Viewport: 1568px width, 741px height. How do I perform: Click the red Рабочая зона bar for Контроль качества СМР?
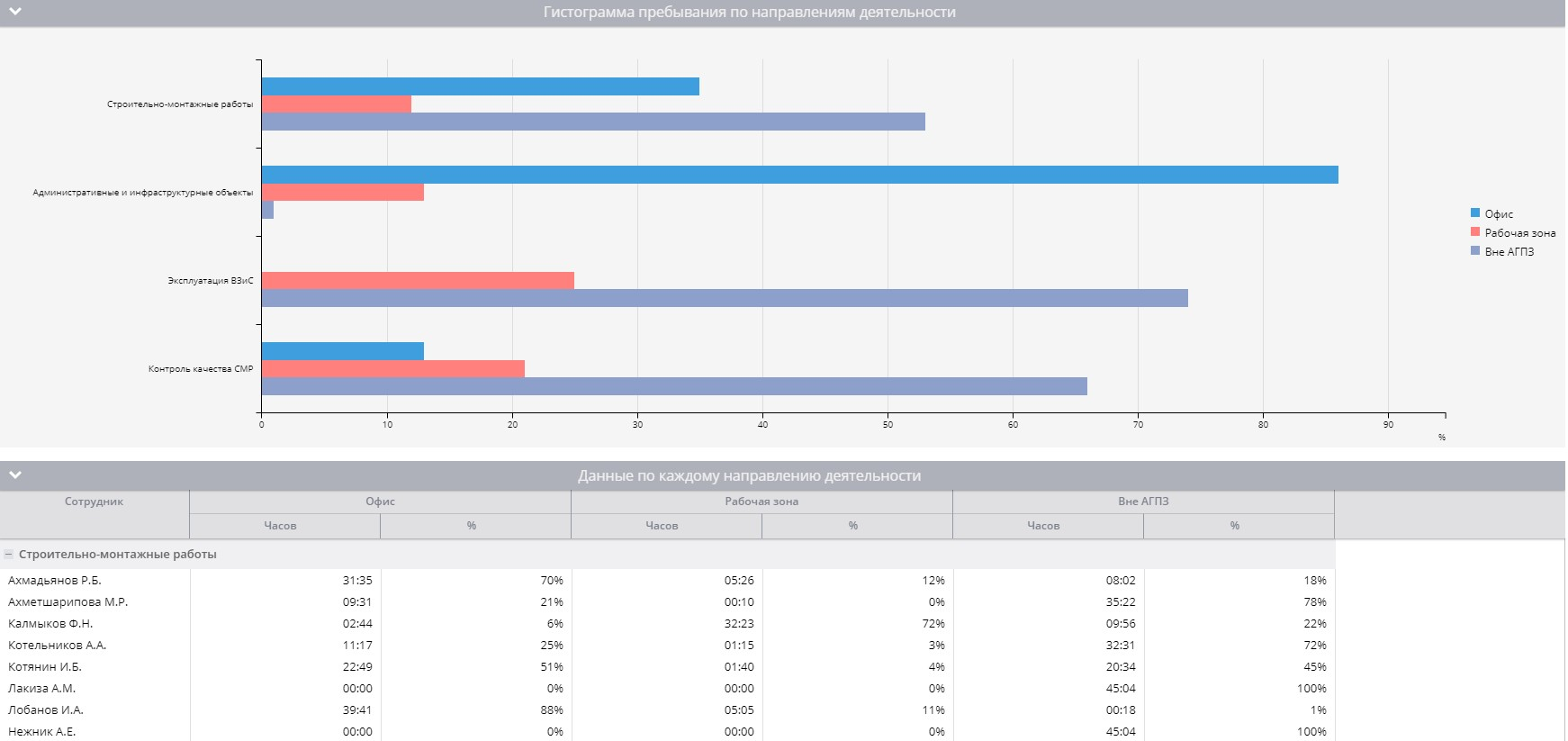click(393, 369)
